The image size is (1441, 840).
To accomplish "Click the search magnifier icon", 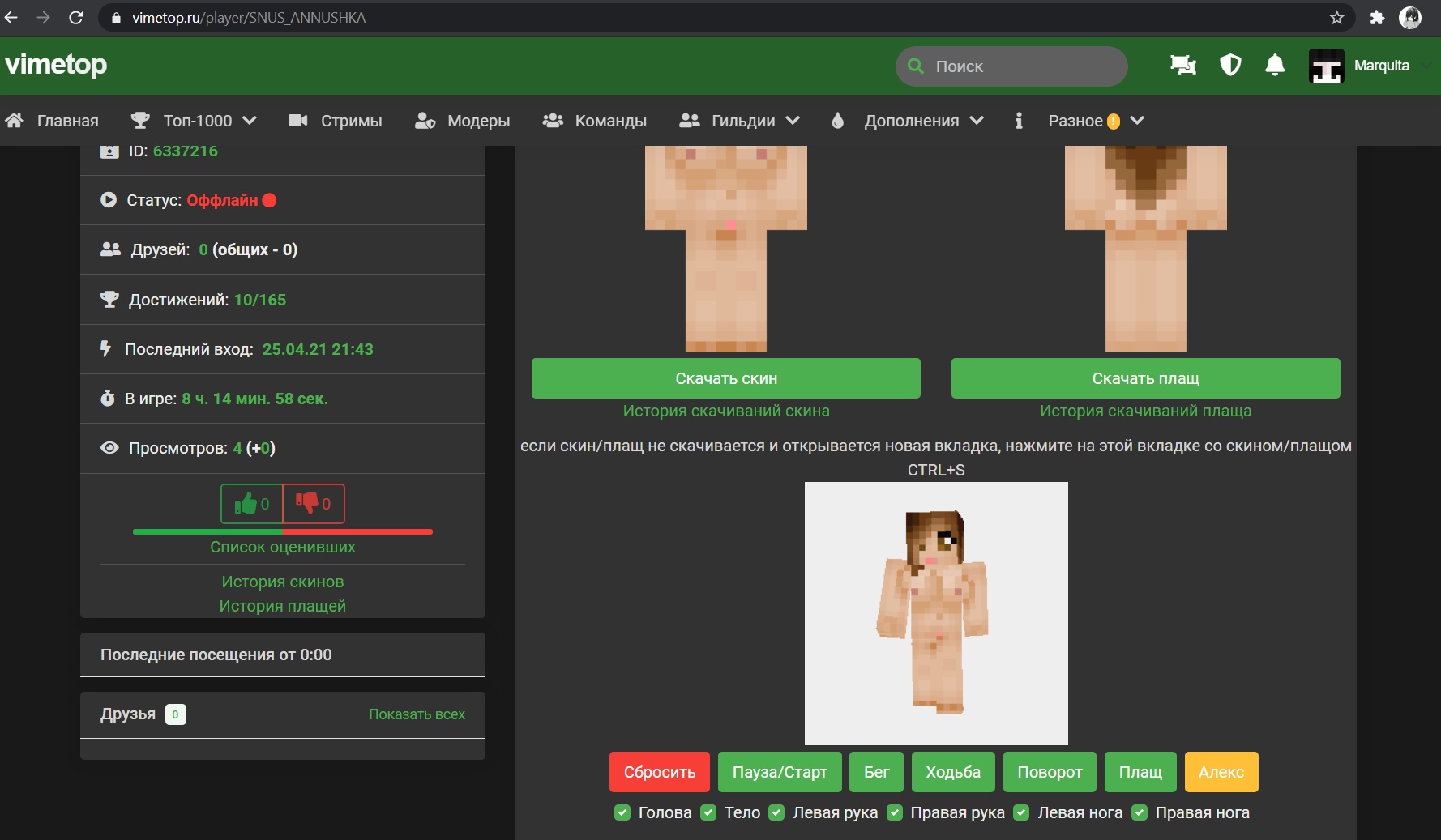I will tap(916, 66).
